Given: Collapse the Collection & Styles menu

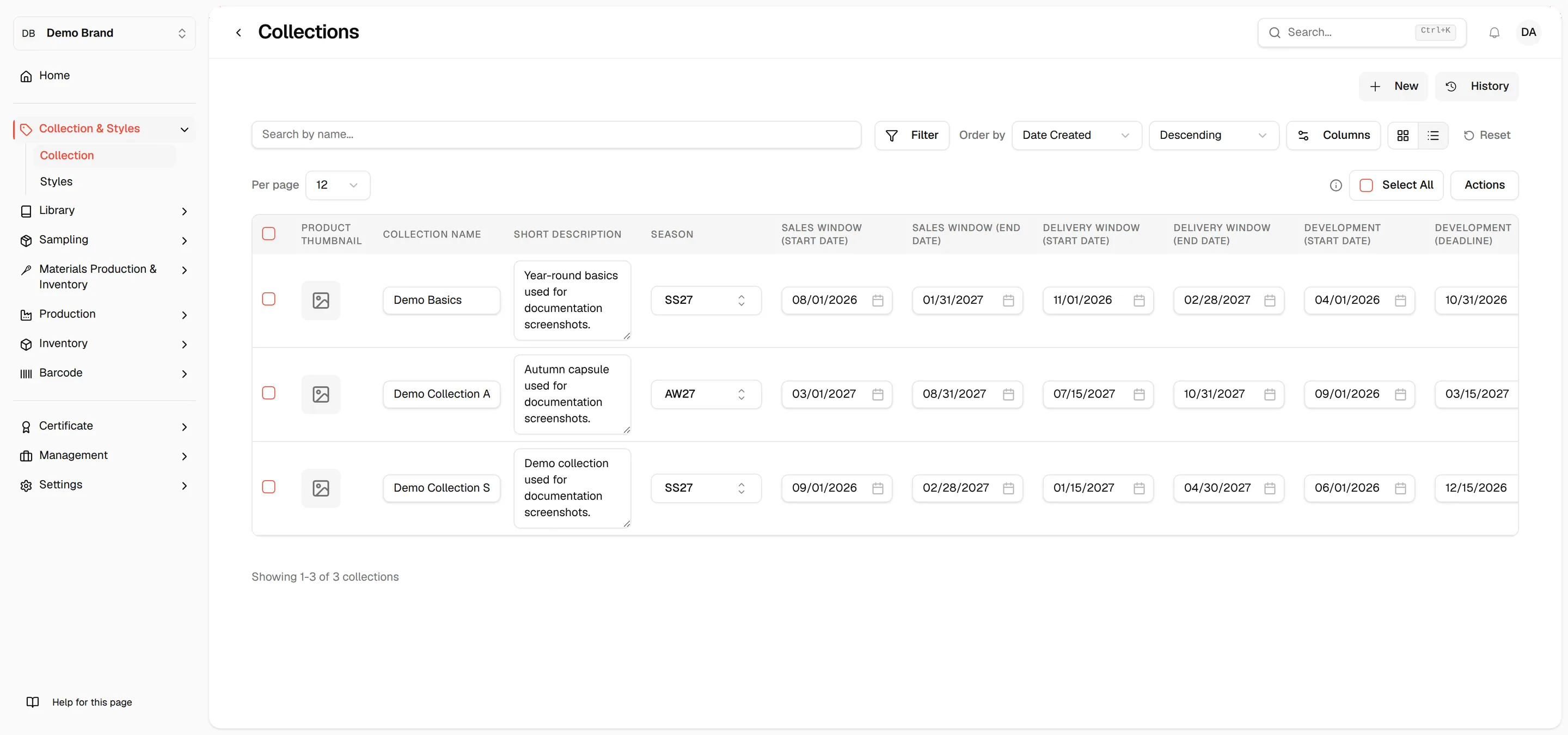Looking at the screenshot, I should click(105, 129).
